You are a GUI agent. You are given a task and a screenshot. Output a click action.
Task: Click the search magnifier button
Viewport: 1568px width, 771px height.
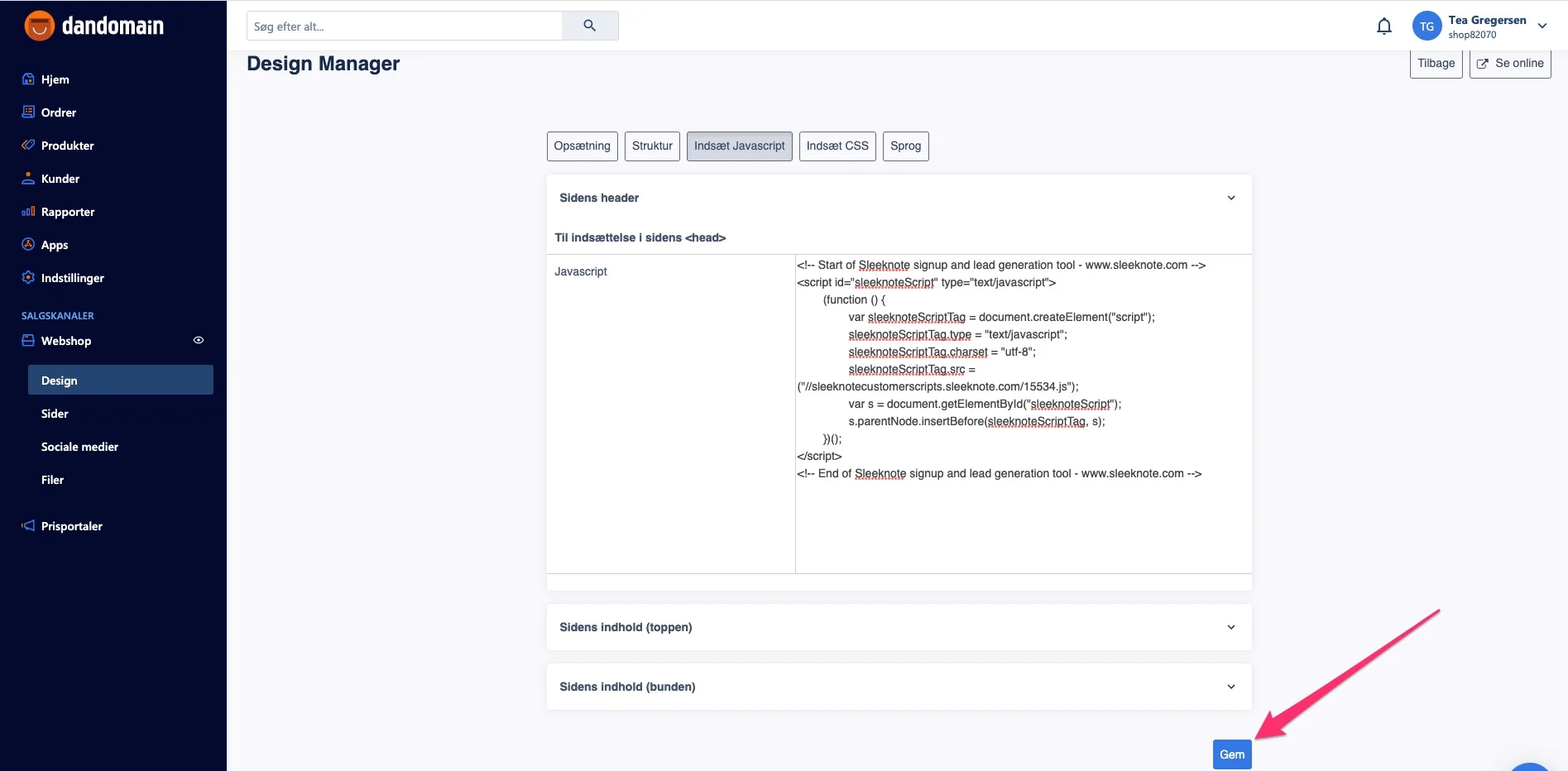point(589,26)
